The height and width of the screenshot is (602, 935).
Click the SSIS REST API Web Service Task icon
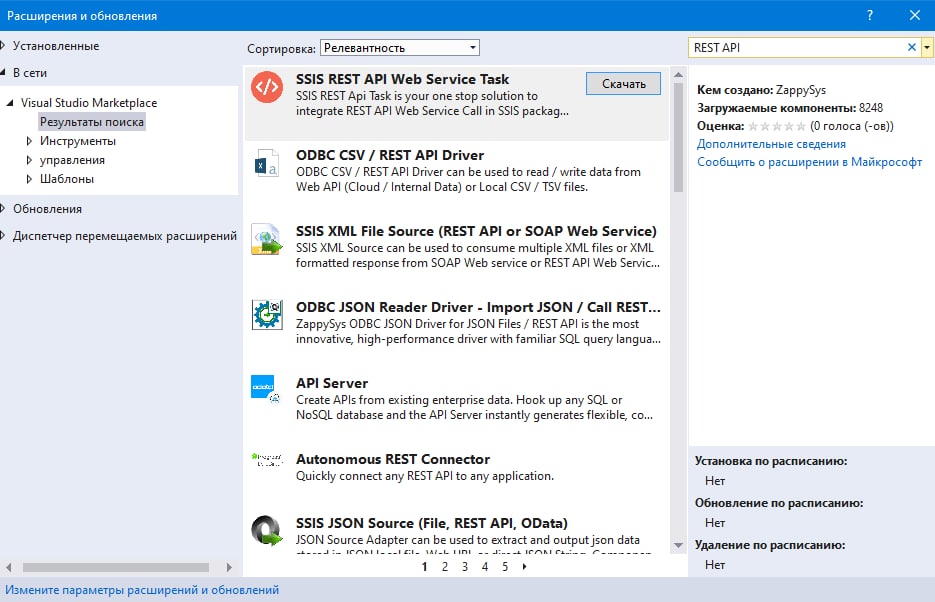[x=267, y=87]
